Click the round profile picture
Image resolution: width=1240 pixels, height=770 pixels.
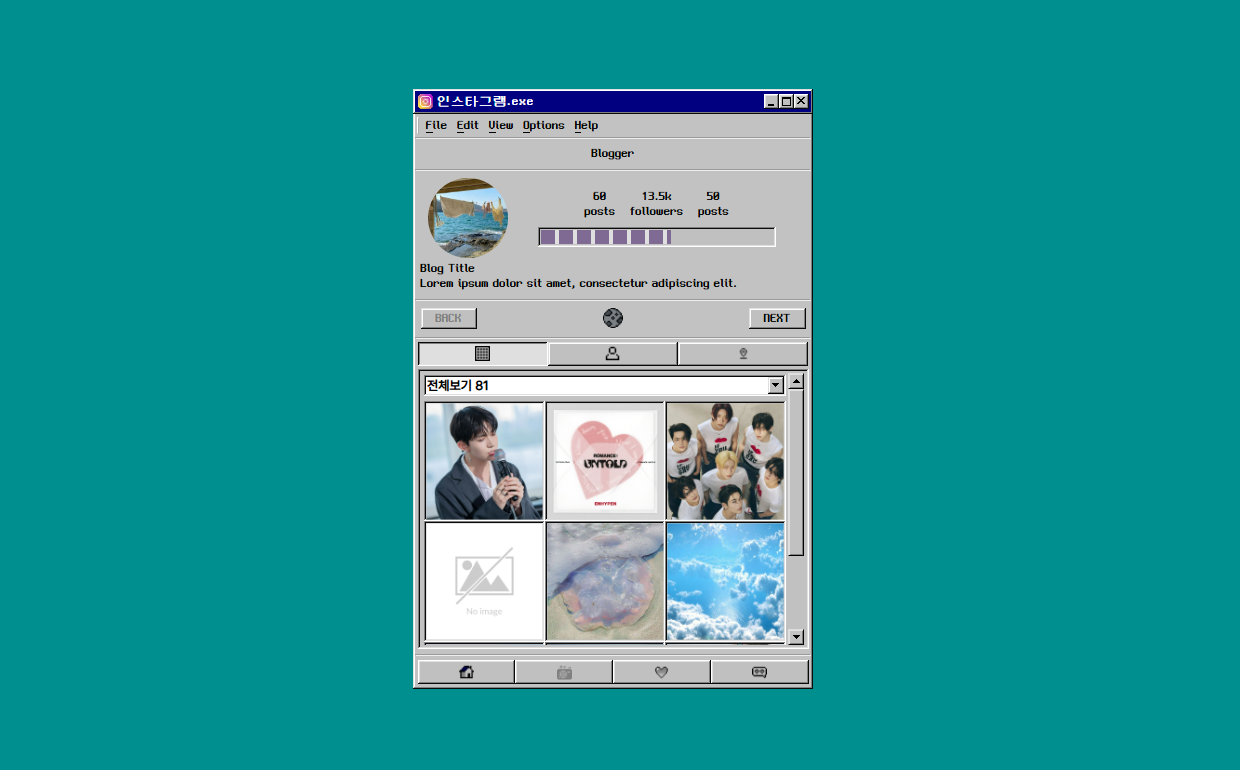click(x=468, y=218)
